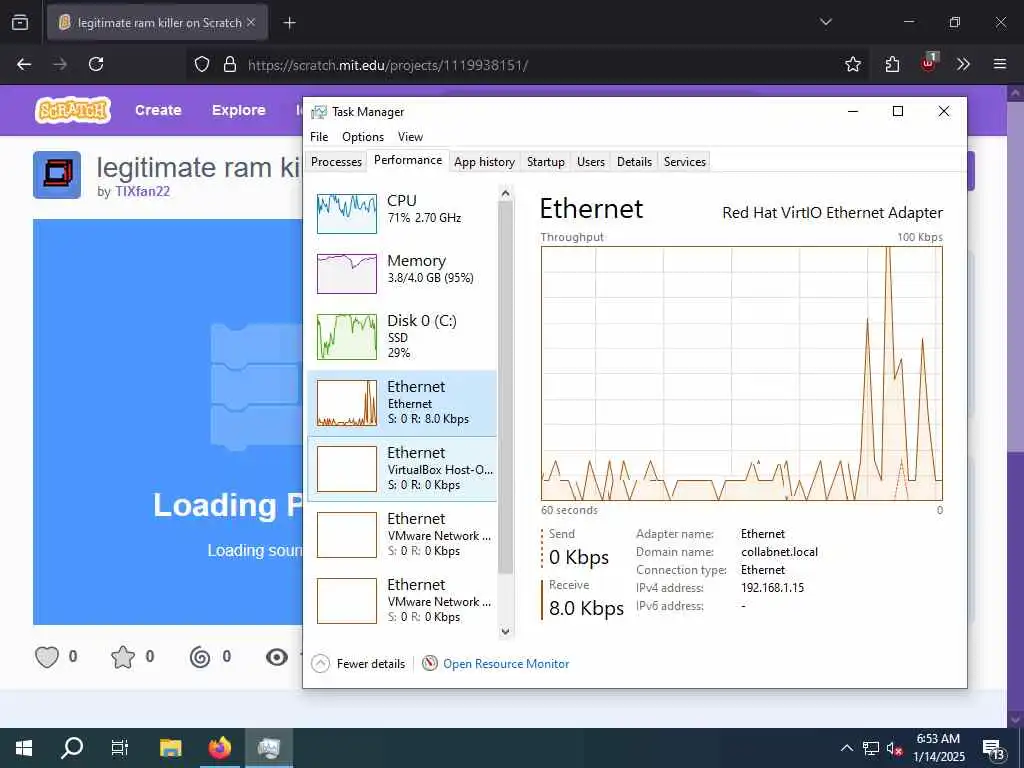Click the performance sidebar scrollbar thumb
Screen dimensions: 1024x768
(x=505, y=388)
